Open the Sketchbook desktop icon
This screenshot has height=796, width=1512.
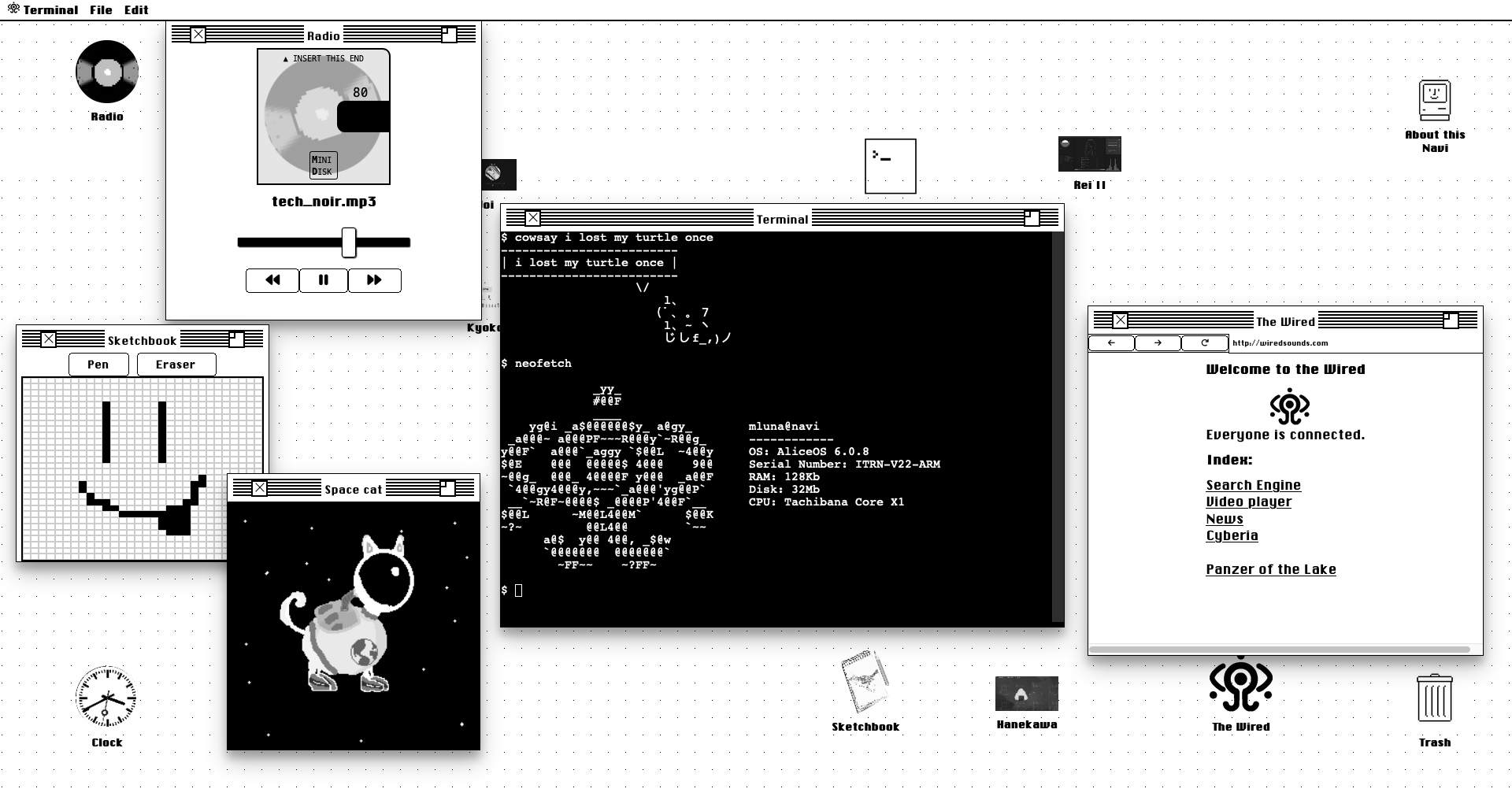pos(865,682)
